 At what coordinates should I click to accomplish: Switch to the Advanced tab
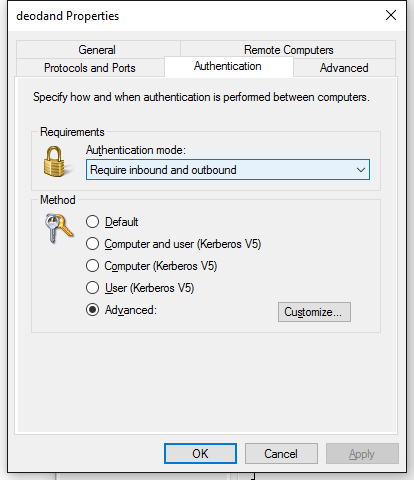point(344,68)
